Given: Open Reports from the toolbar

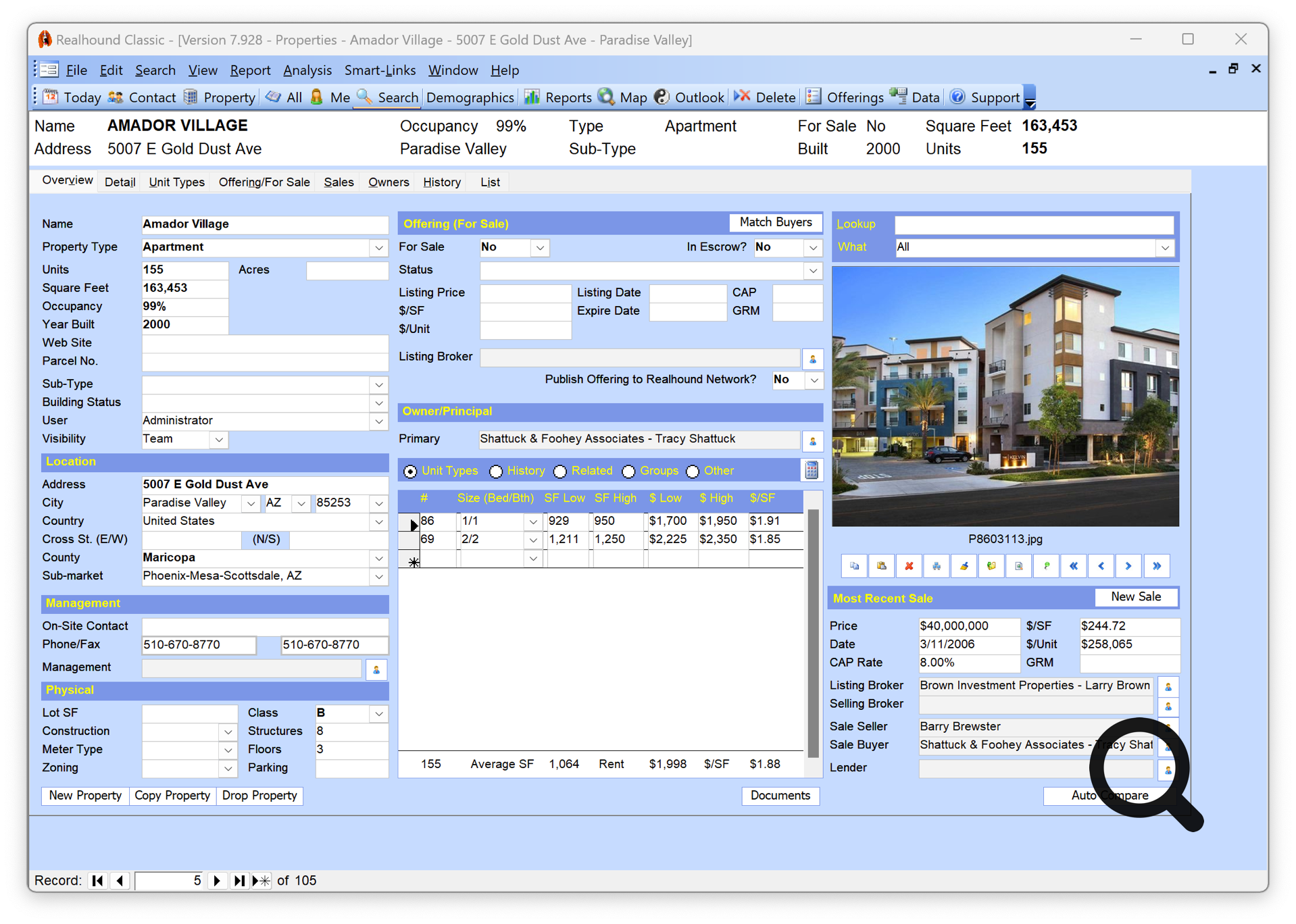Looking at the screenshot, I should [558, 97].
